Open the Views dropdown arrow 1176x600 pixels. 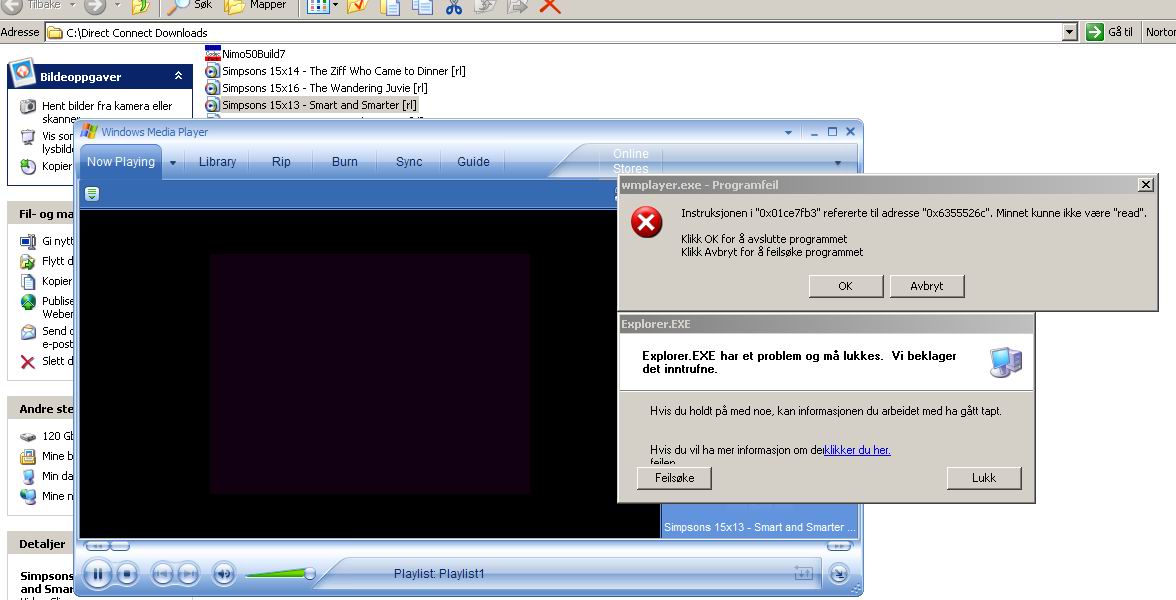(x=335, y=5)
